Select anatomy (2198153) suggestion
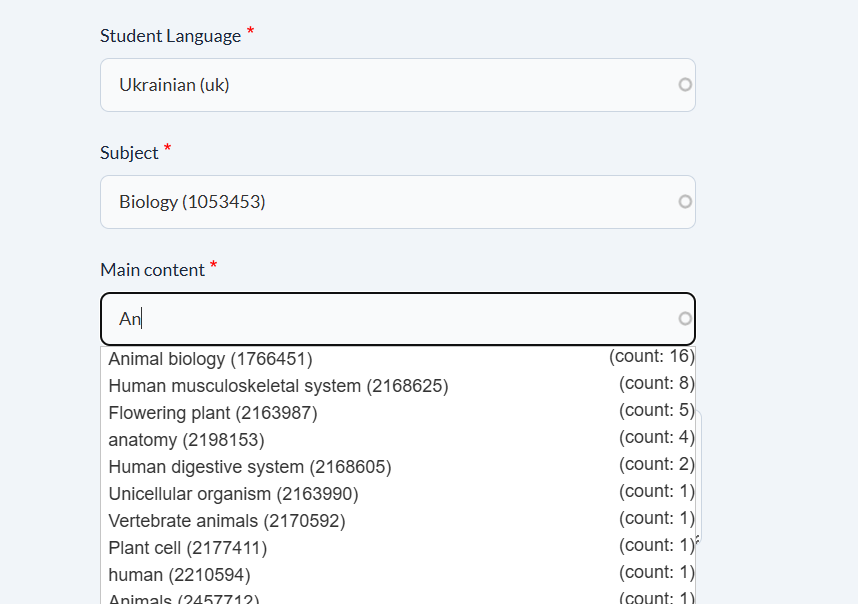The height and width of the screenshot is (604, 858). click(186, 440)
